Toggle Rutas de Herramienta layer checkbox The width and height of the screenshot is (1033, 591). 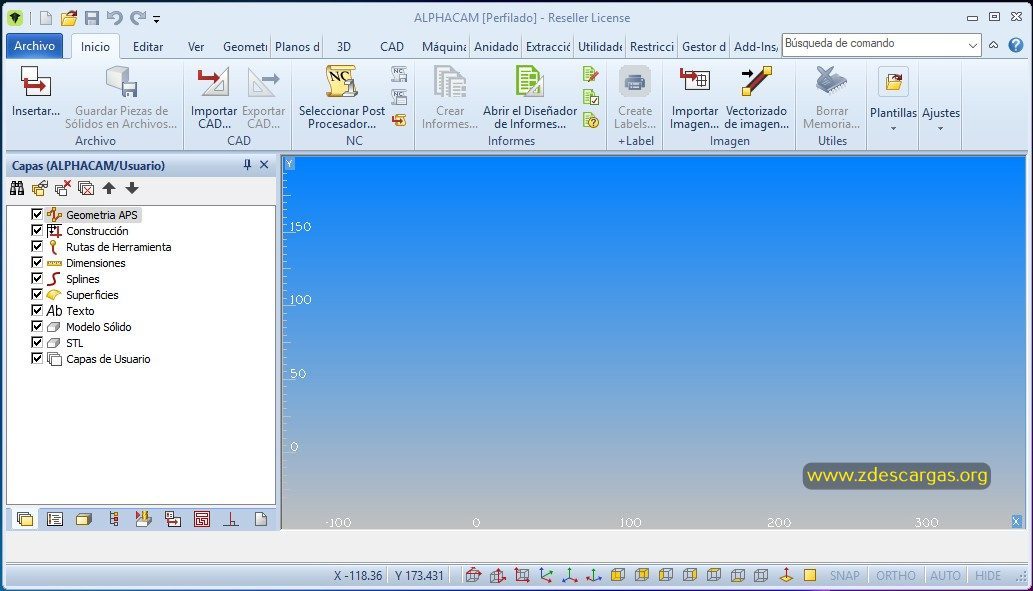[37, 246]
